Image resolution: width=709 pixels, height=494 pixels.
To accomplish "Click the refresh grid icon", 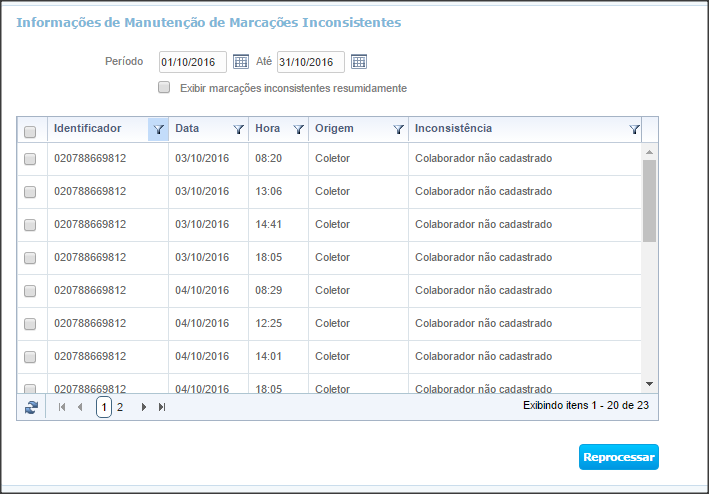I will (31, 407).
